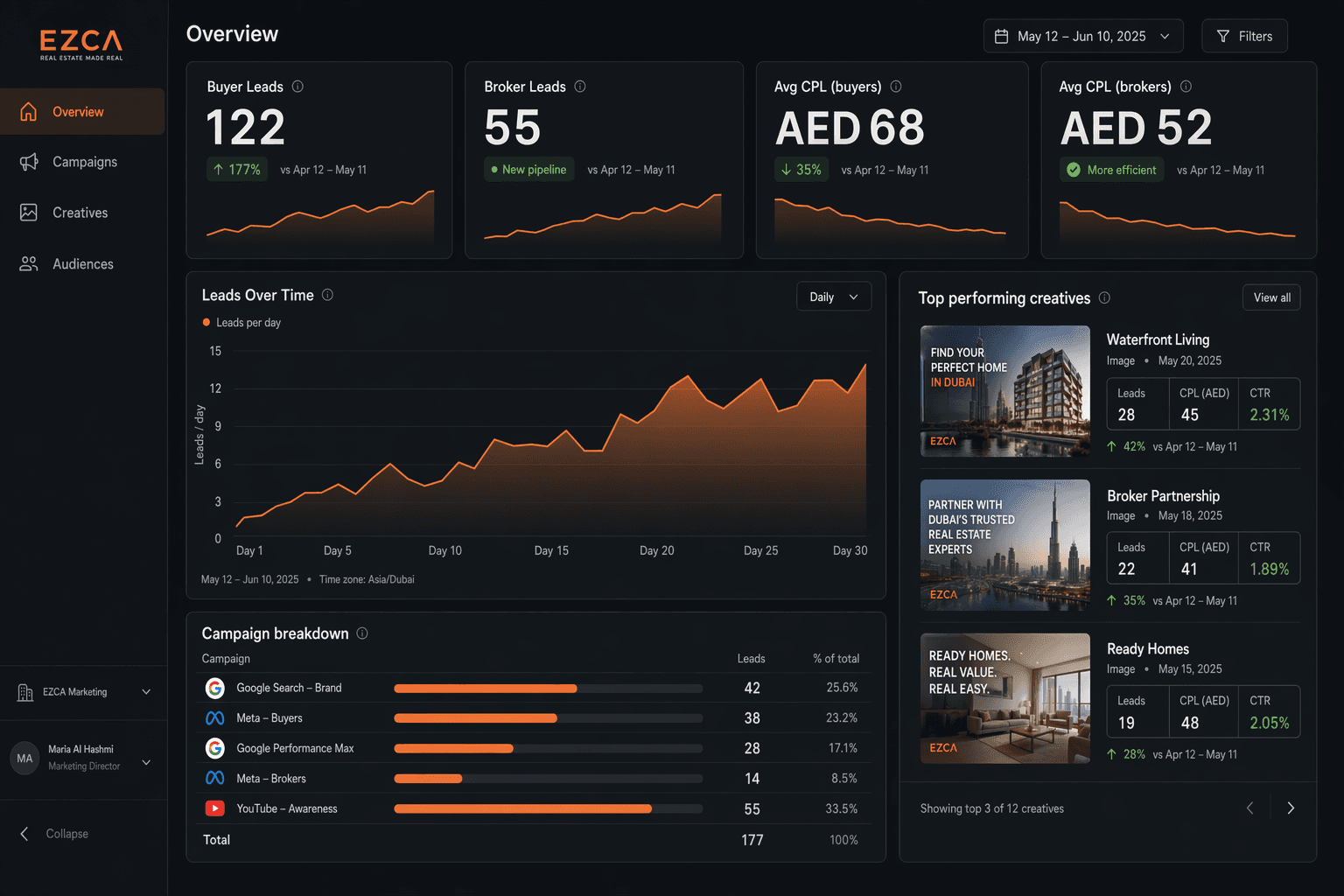Click View all creatives
The width and height of the screenshot is (1344, 896).
[1270, 297]
